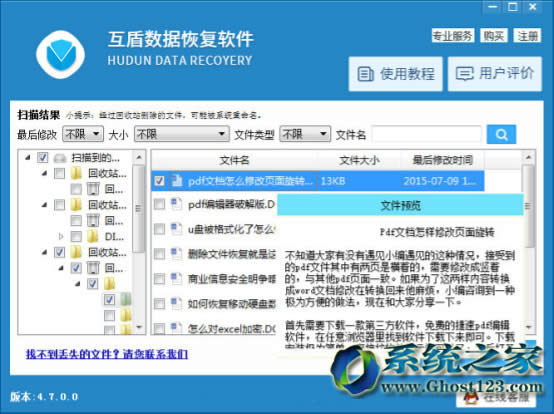Click the 购买 purchase button
The image size is (554, 414).
(494, 36)
